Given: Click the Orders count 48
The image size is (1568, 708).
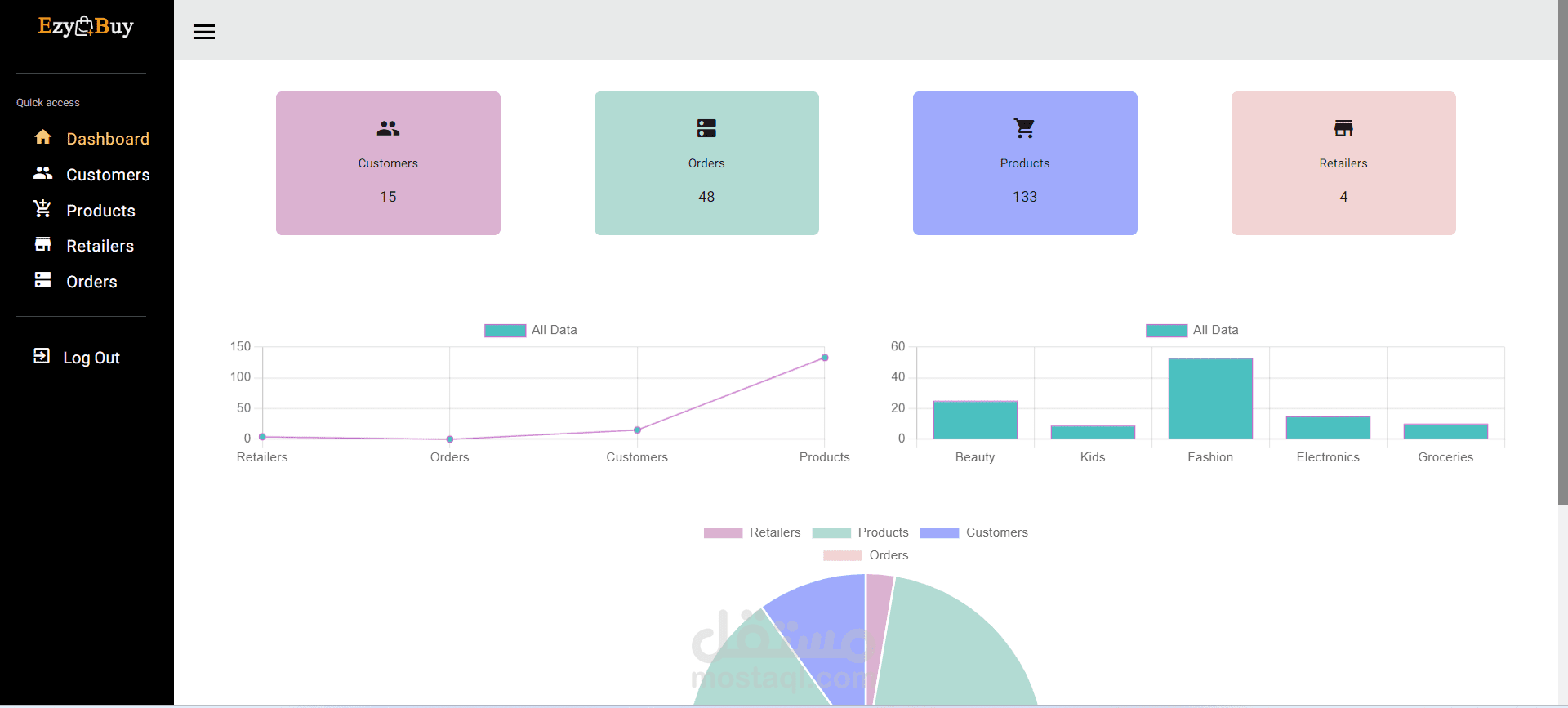Looking at the screenshot, I should [x=706, y=197].
